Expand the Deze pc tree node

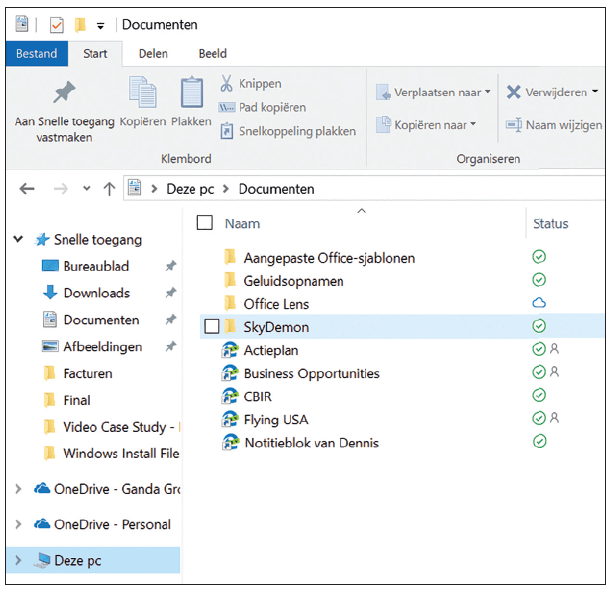[x=18, y=560]
